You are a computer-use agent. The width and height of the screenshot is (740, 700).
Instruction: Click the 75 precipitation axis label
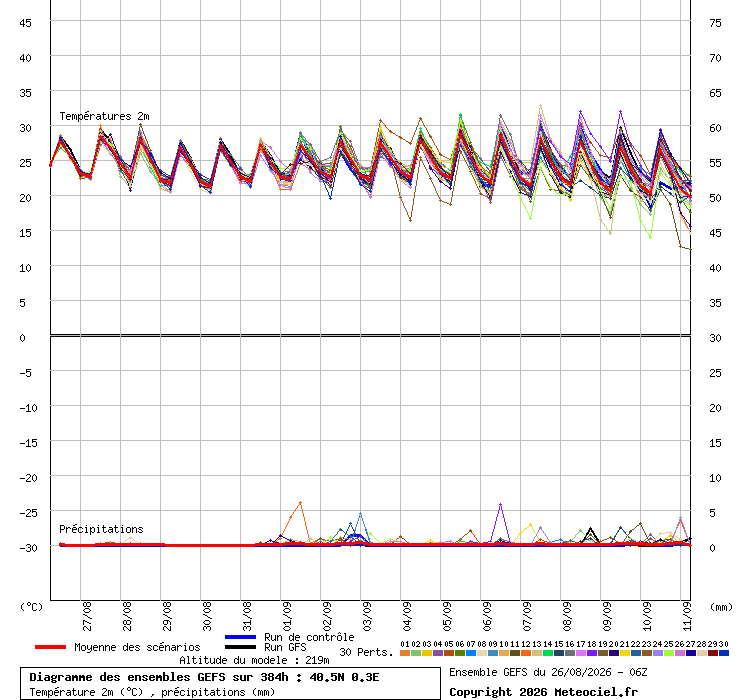715,23
